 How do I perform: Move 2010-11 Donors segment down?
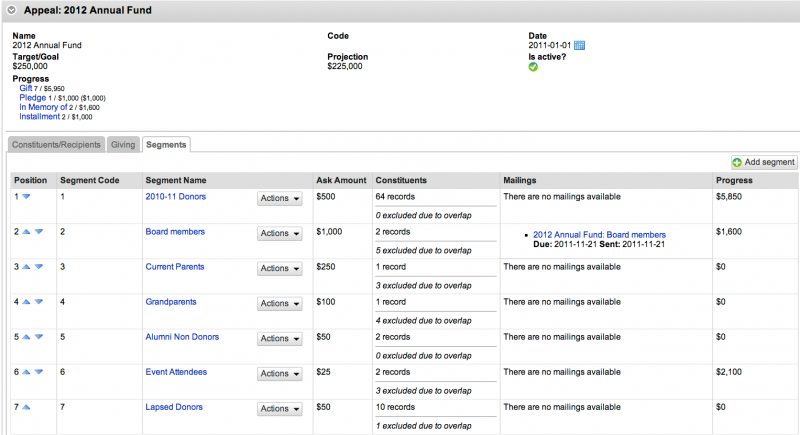pos(26,196)
